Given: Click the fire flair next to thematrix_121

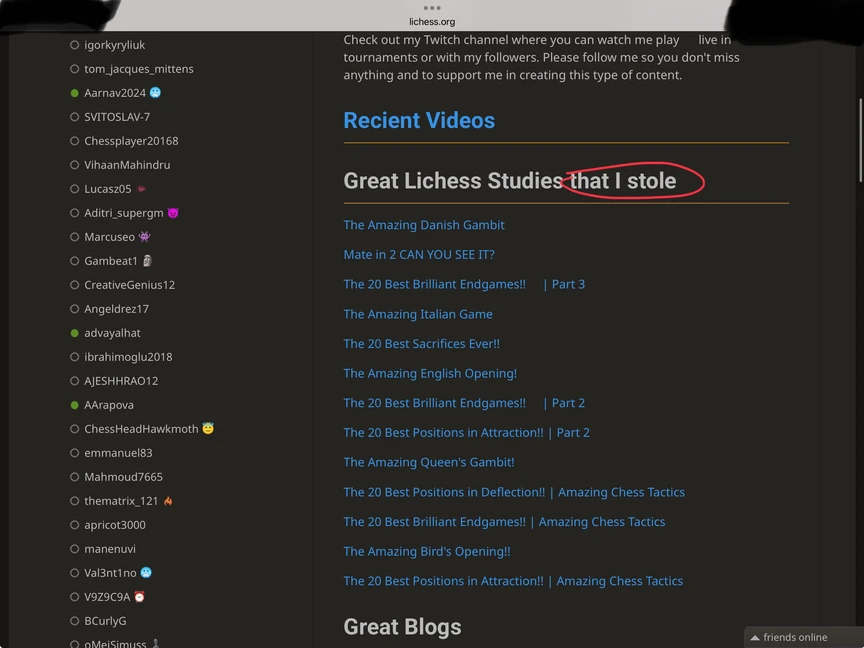Looking at the screenshot, I should coord(168,501).
